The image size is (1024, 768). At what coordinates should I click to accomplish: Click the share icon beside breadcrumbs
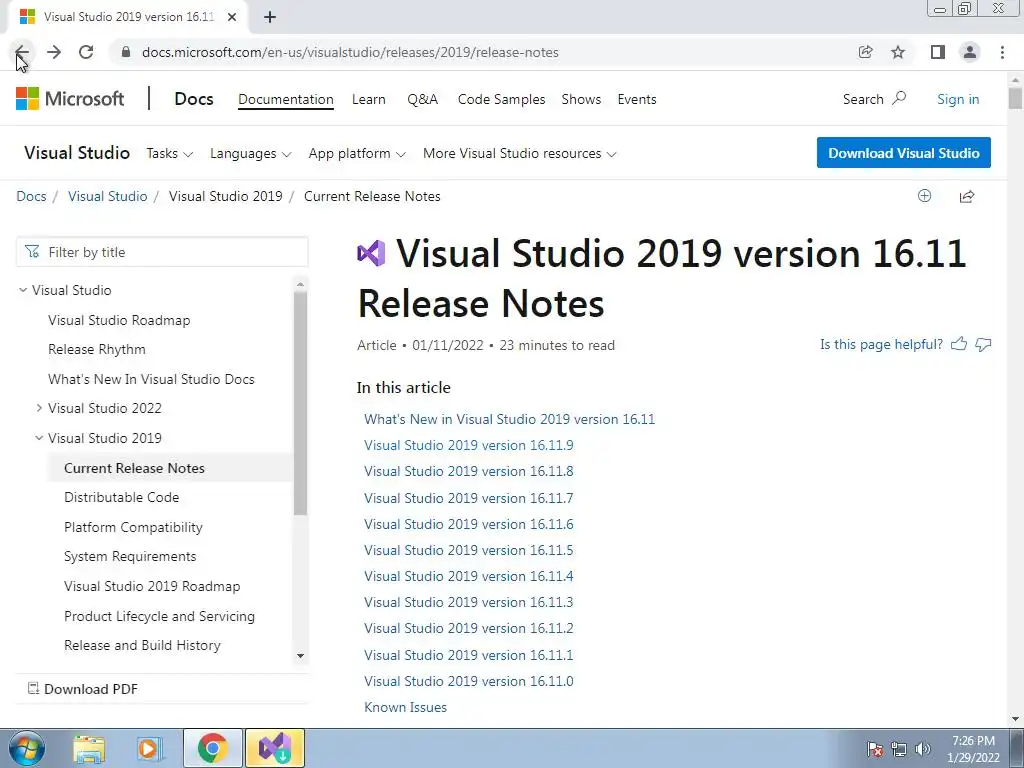tap(967, 196)
